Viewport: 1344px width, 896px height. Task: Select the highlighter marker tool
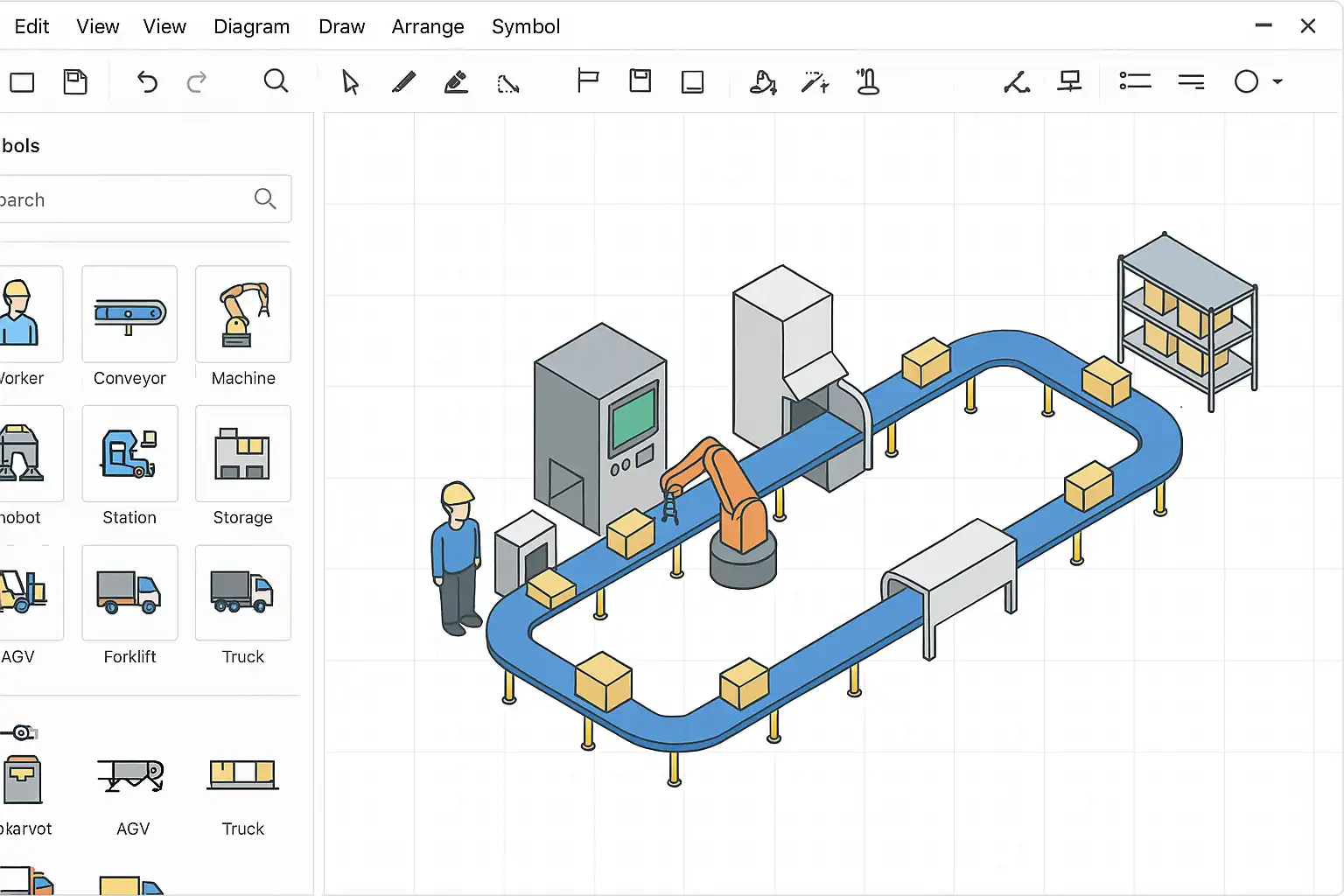click(456, 82)
